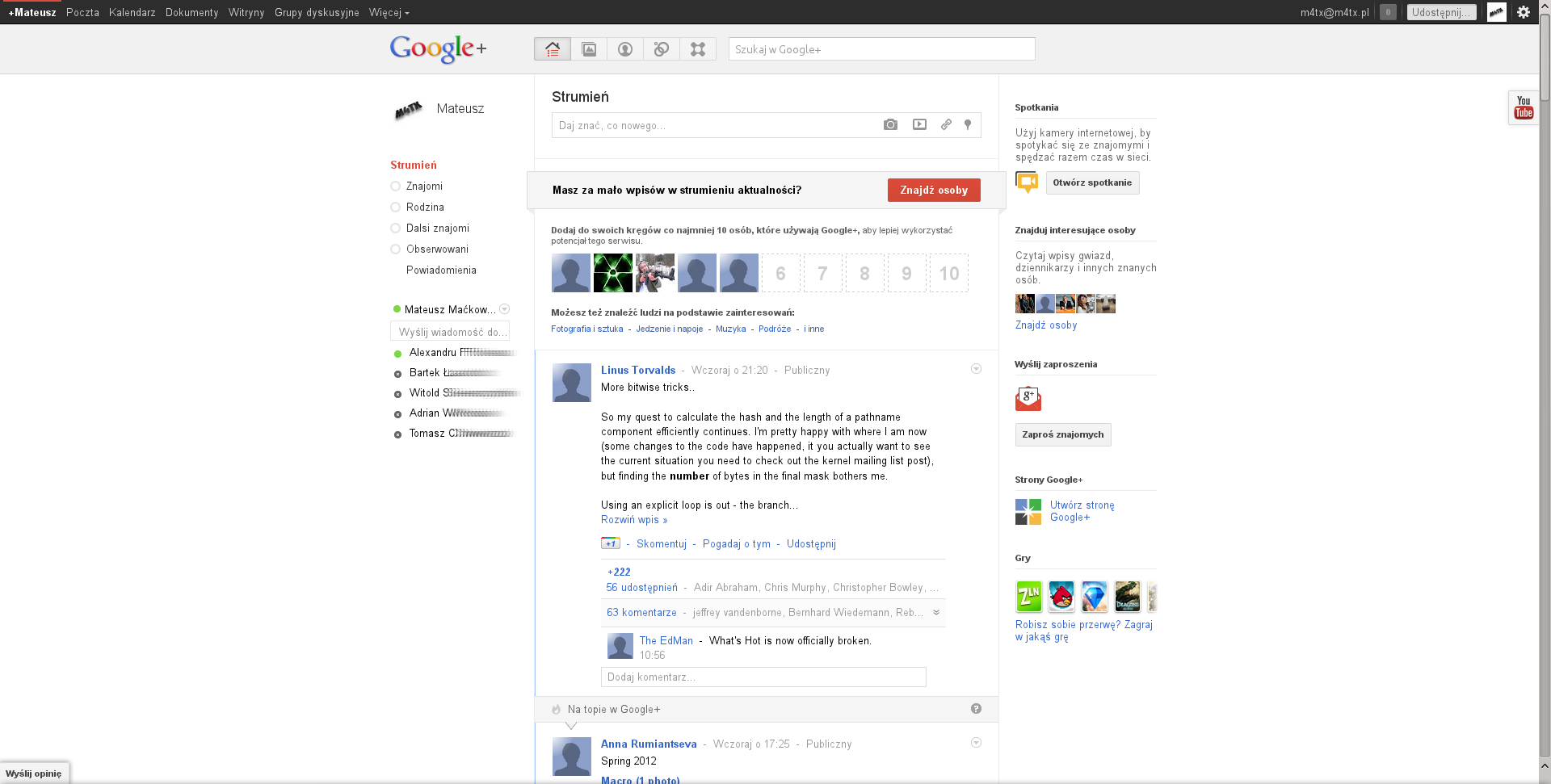Open the Kalendarz menu item
Image resolution: width=1551 pixels, height=784 pixels.
pyautogui.click(x=132, y=12)
